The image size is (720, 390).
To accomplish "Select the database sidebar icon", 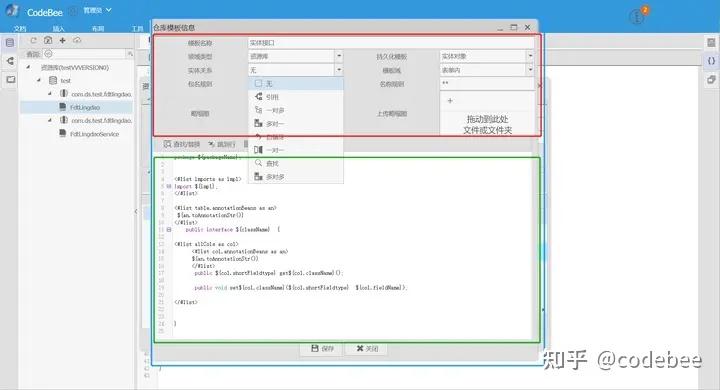I will [10, 43].
